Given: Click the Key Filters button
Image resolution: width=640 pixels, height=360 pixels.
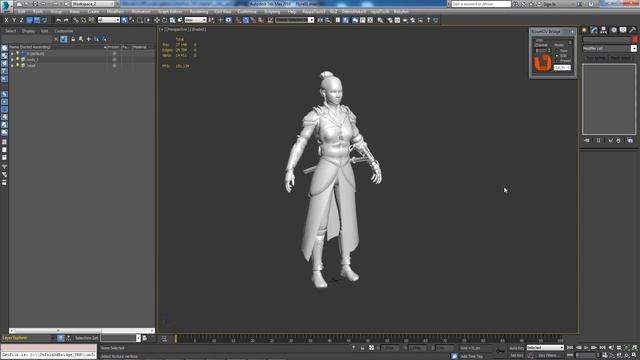Looking at the screenshot, I should [548, 356].
